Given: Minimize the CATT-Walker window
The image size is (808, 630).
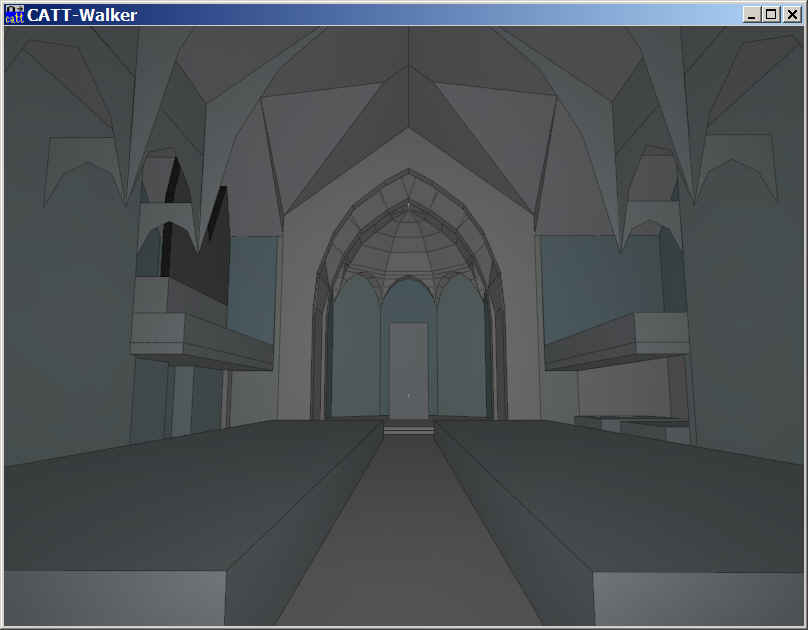Looking at the screenshot, I should click(x=751, y=14).
